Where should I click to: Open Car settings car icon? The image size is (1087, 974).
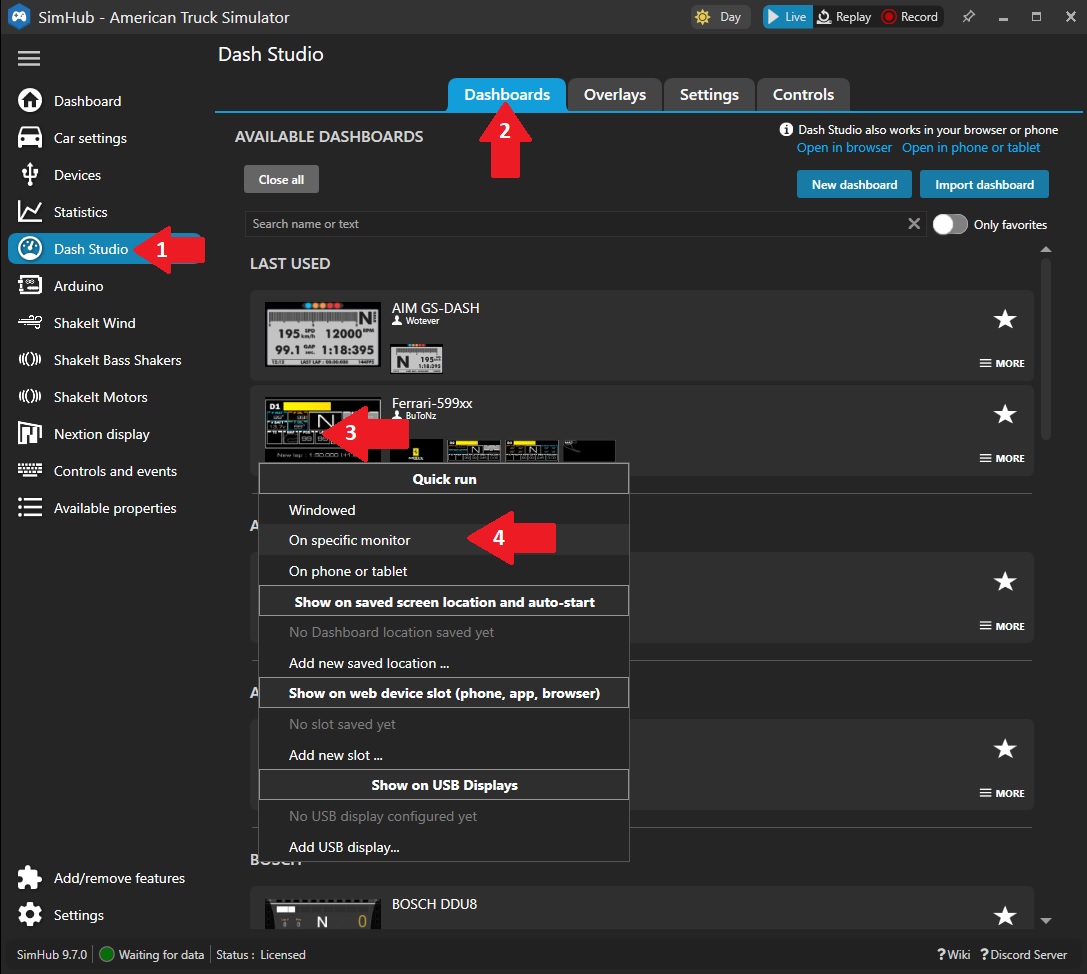[x=30, y=137]
